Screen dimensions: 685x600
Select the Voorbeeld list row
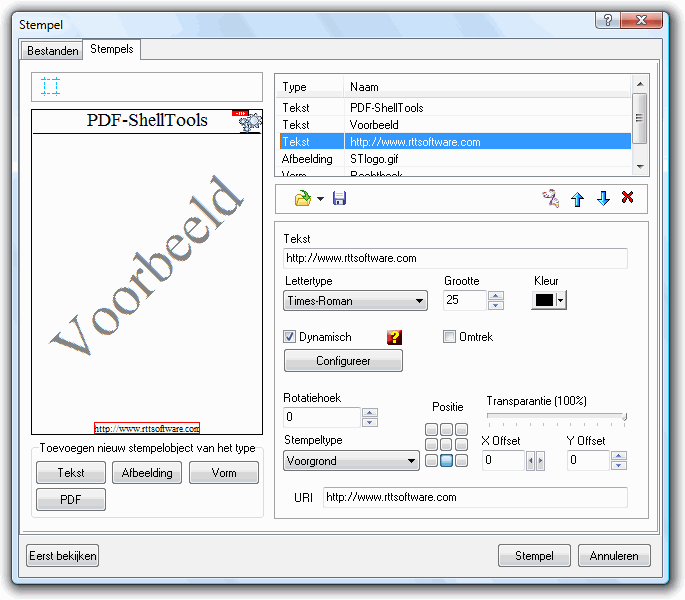click(x=454, y=125)
